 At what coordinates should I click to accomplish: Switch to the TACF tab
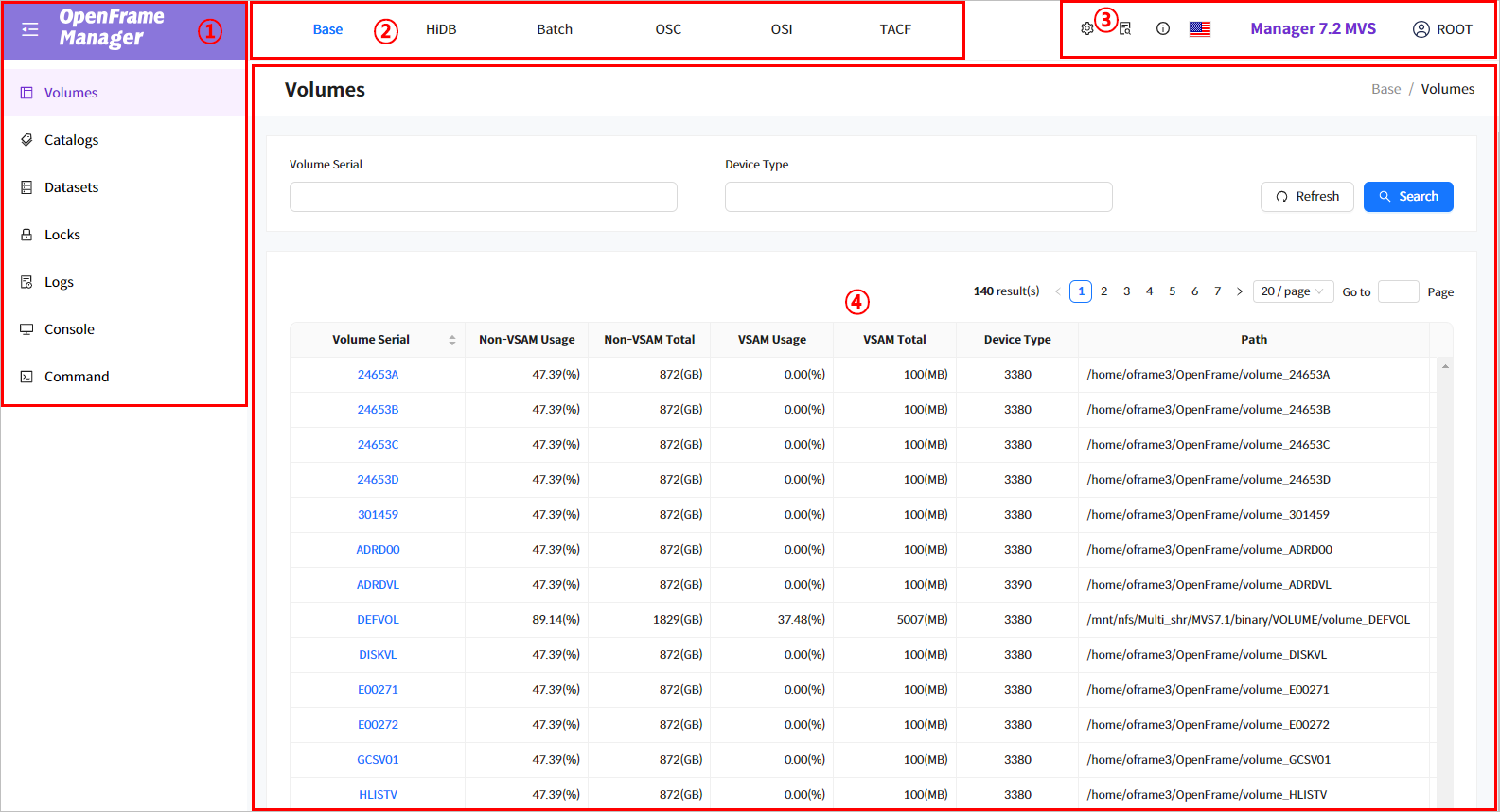click(895, 29)
